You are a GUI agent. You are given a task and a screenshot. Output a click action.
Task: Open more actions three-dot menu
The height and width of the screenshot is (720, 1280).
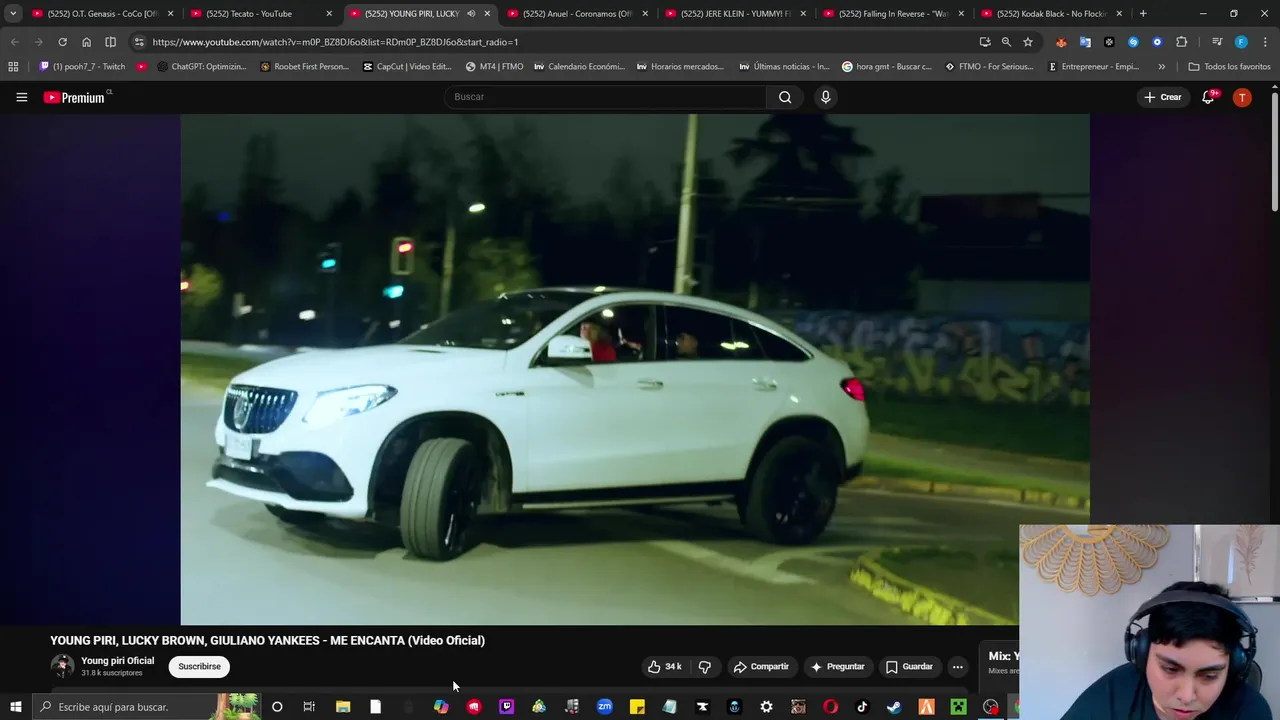pyautogui.click(x=957, y=667)
